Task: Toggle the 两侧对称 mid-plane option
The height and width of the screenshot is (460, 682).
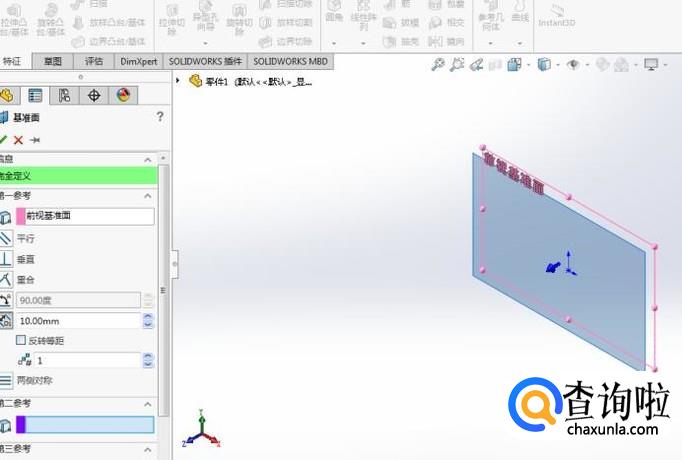Action: point(6,380)
